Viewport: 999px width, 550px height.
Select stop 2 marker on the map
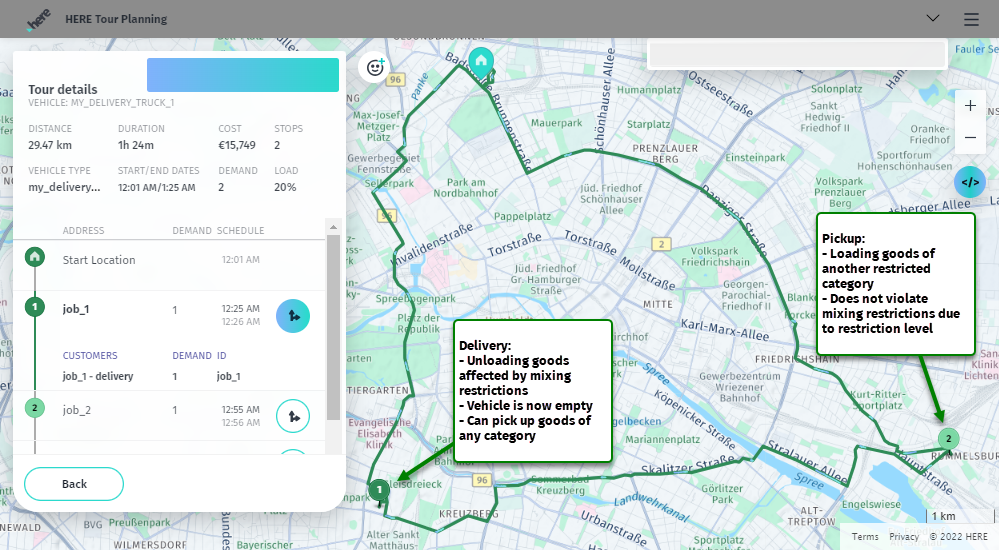(x=948, y=438)
